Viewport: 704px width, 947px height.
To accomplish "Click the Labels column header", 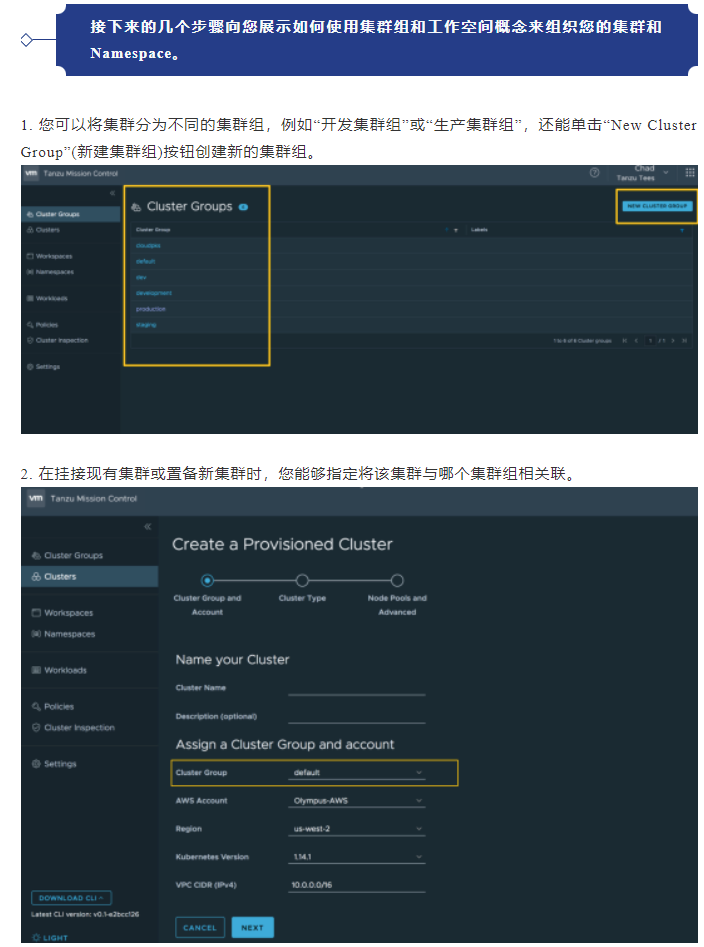I will point(479,230).
